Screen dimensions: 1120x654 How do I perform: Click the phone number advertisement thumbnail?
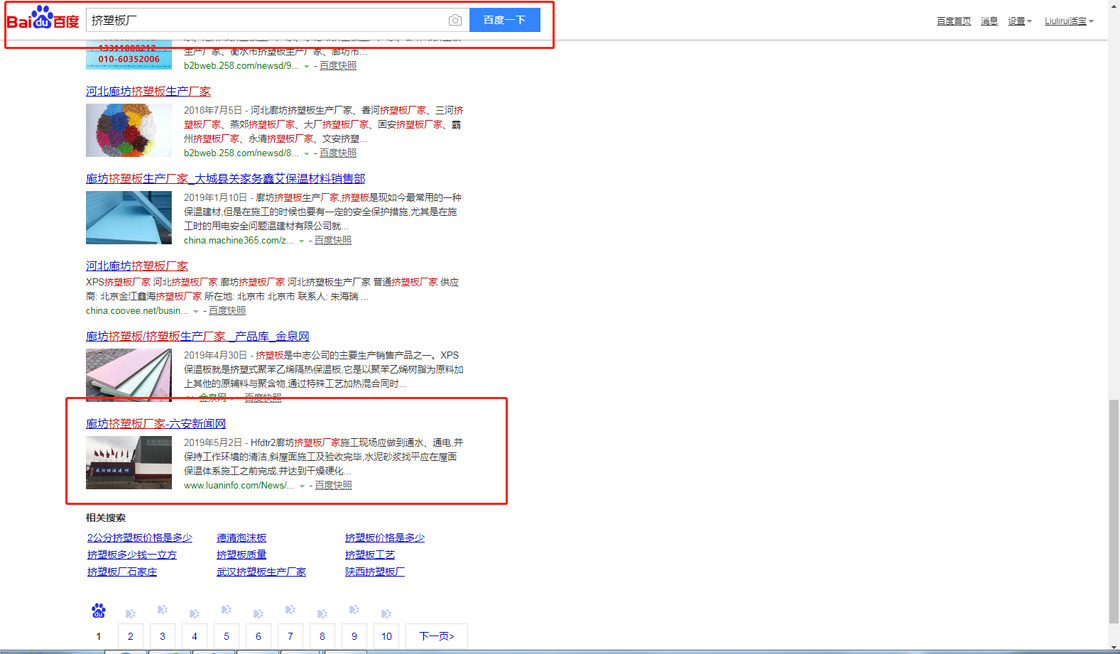pyautogui.click(x=129, y=55)
